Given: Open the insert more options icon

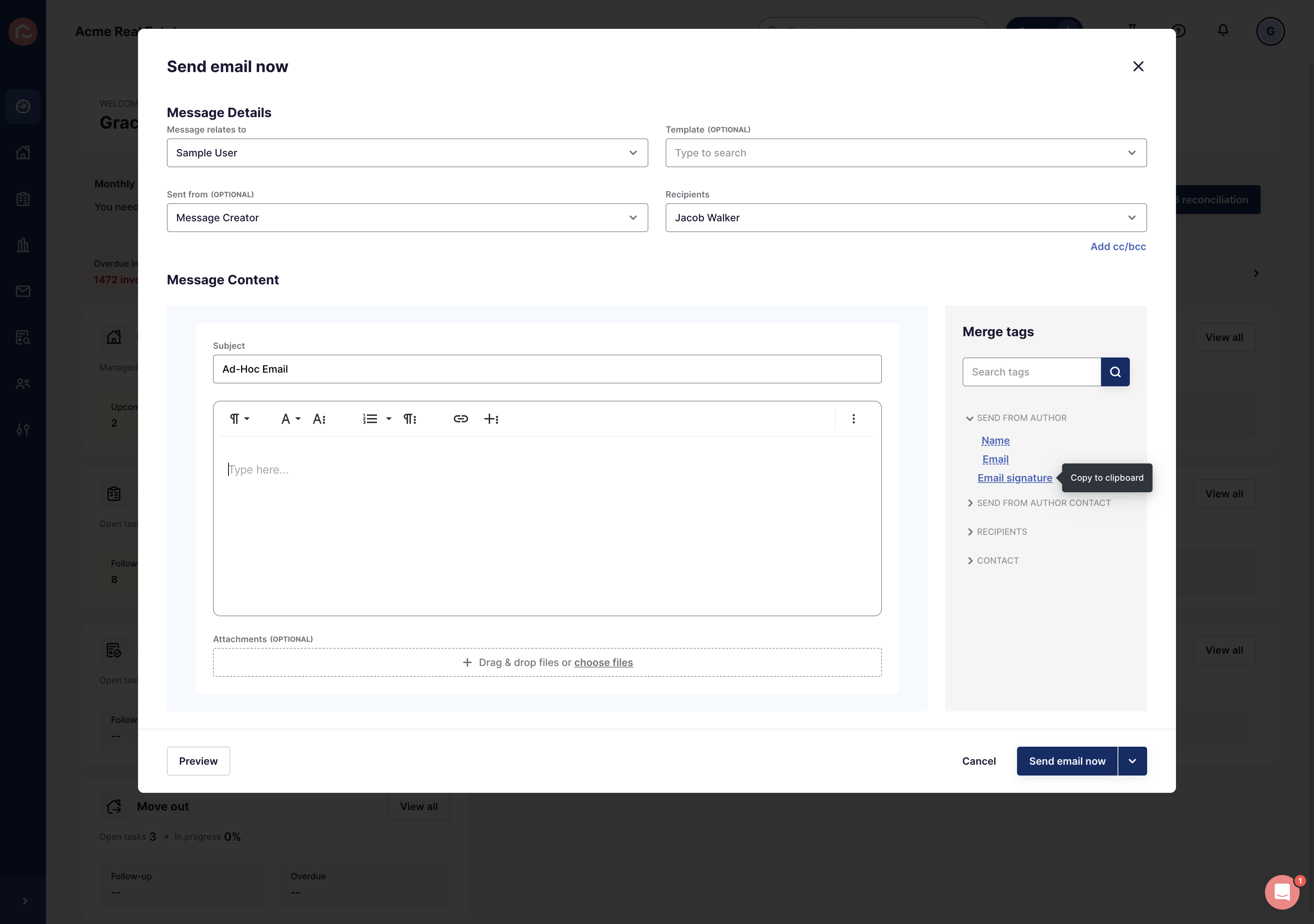Looking at the screenshot, I should click(491, 419).
